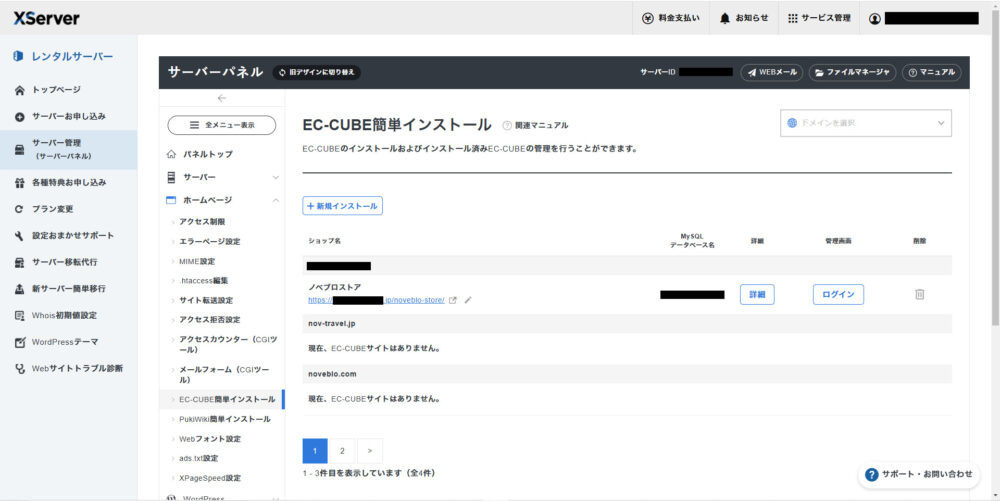The height and width of the screenshot is (501, 1000).
Task: Click trash delete icon for ノベブロストア
Action: coord(920,294)
